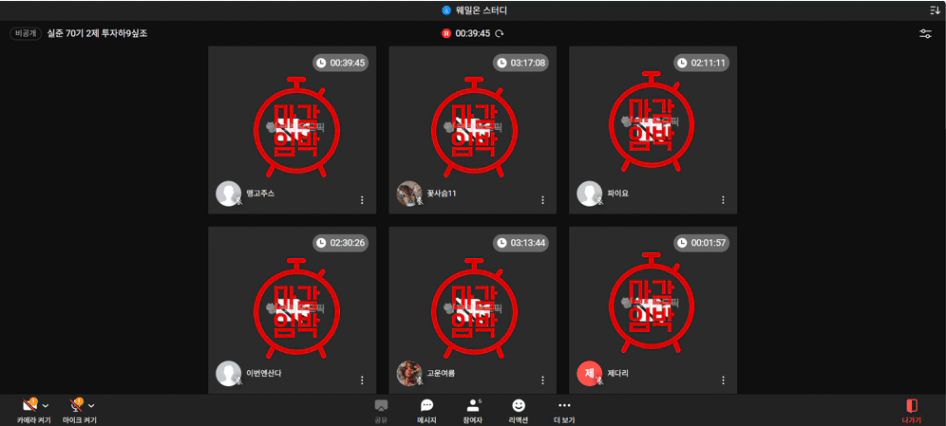Click the 03:17:08 study time badge
Image resolution: width=946 pixels, height=426 pixels.
pyautogui.click(x=521, y=63)
